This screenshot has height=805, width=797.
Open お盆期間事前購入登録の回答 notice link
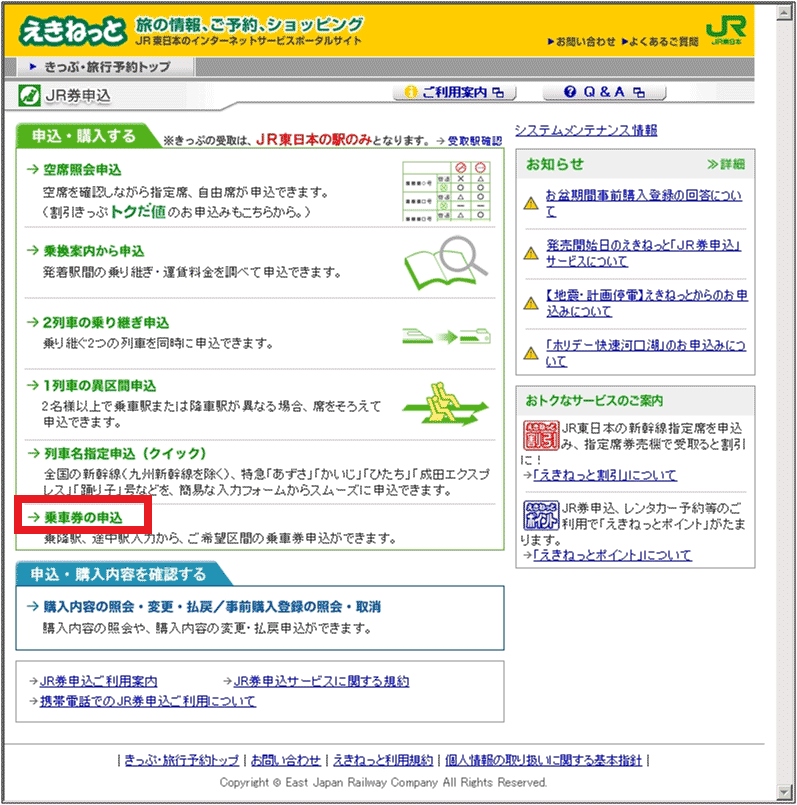(x=643, y=203)
